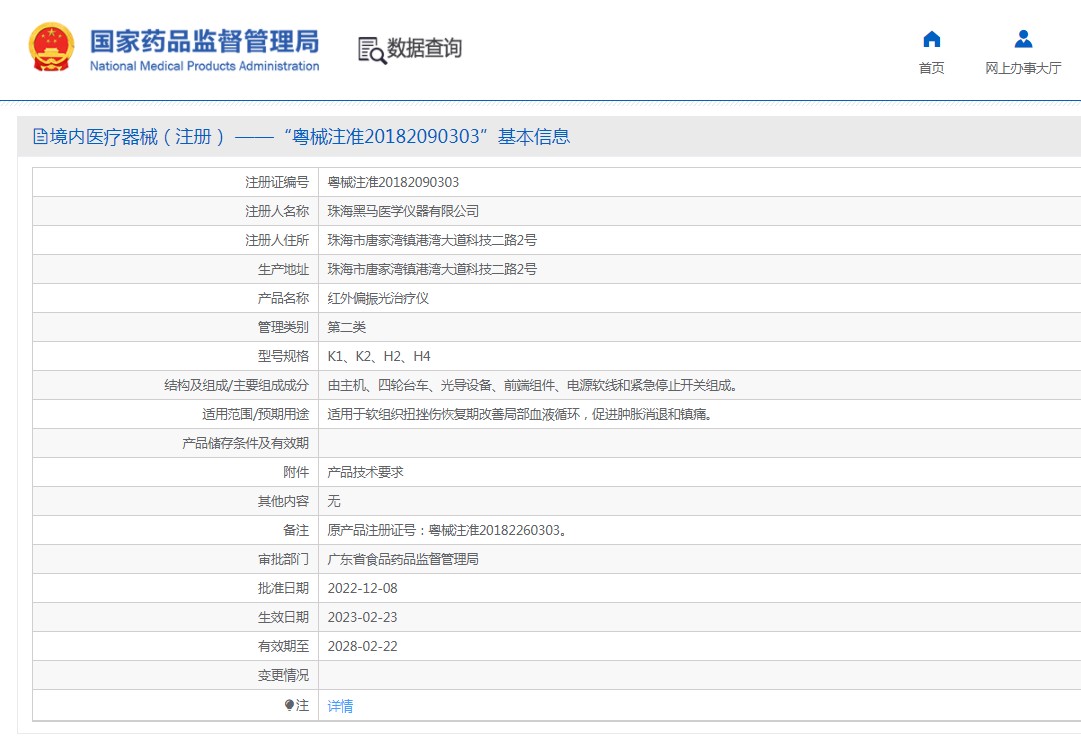Click the model spec value K1、K2、H2、H4
Viewport: 1081px width, 751px height.
click(x=379, y=356)
